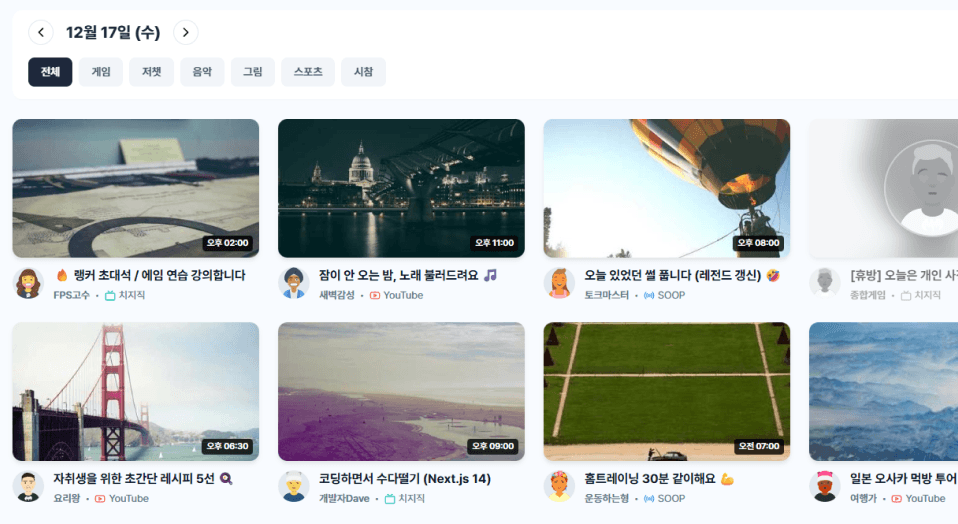958x524 pixels.
Task: Click 운동하는형 avatar icon
Action: 559,487
